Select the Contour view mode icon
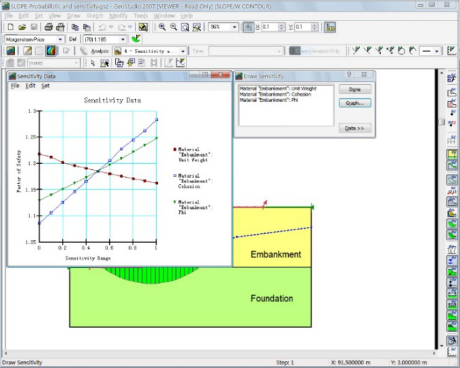 pyautogui.click(x=51, y=51)
